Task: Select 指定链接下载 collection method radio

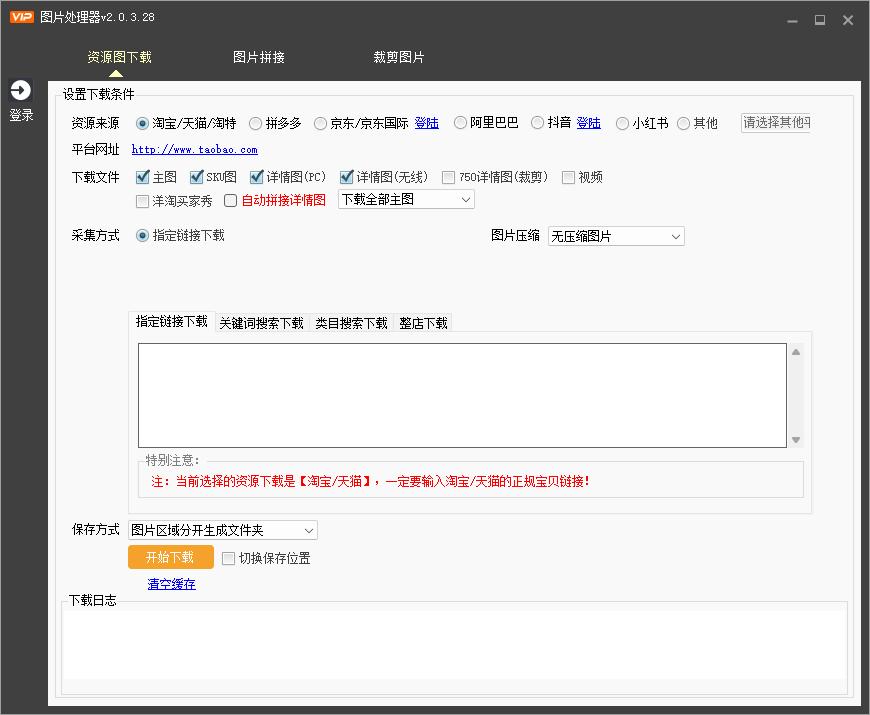Action: tap(143, 236)
